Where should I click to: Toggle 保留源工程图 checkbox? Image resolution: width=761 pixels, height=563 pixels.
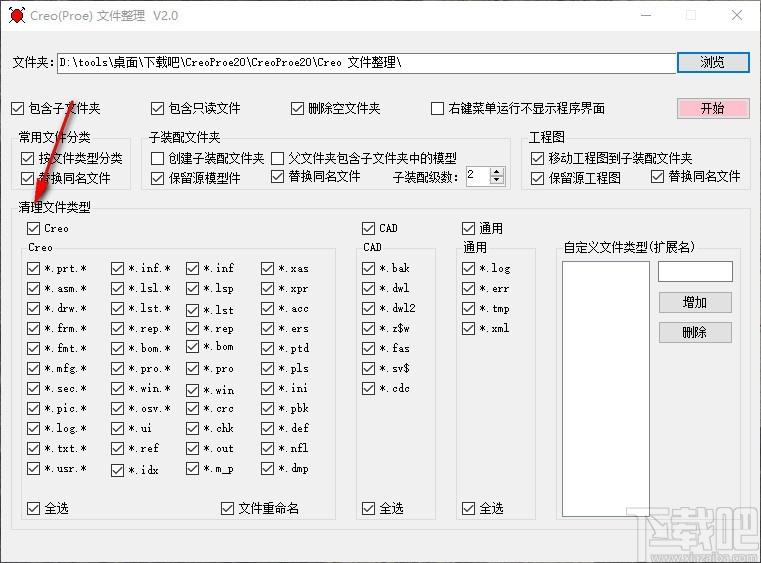[x=537, y=178]
